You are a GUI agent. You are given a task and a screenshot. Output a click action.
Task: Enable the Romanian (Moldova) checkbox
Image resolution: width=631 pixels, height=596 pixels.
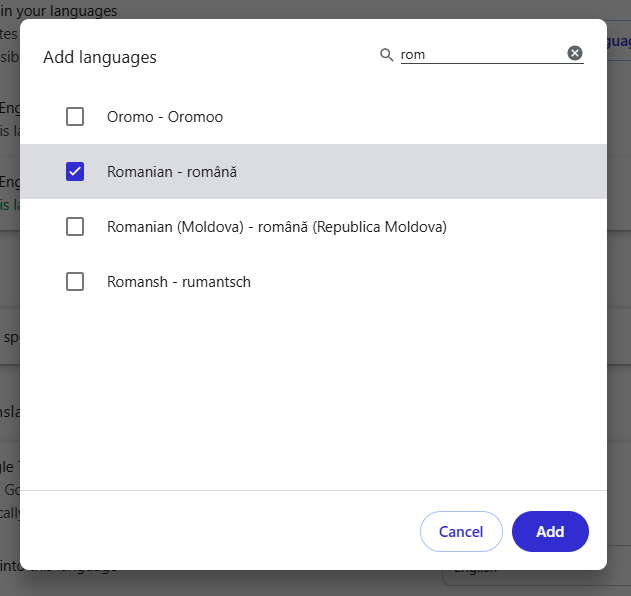75,227
